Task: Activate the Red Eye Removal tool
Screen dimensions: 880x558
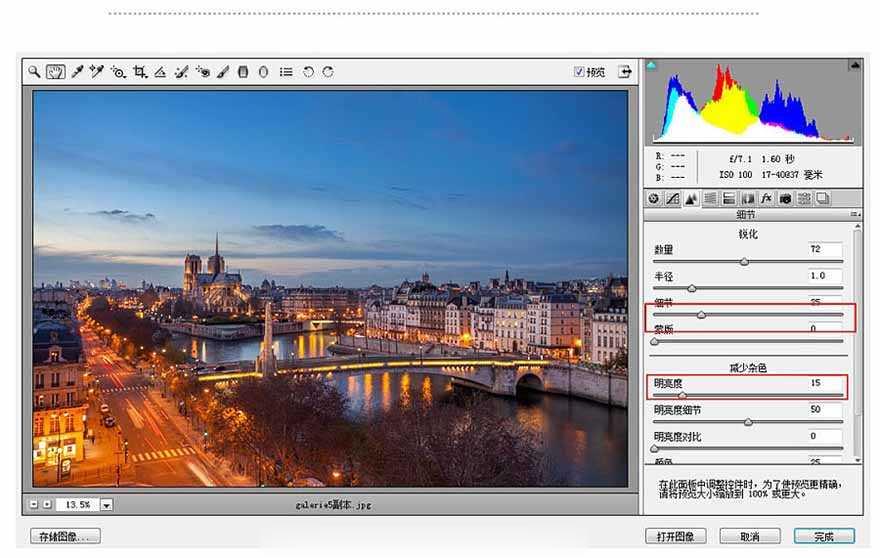Action: point(202,72)
